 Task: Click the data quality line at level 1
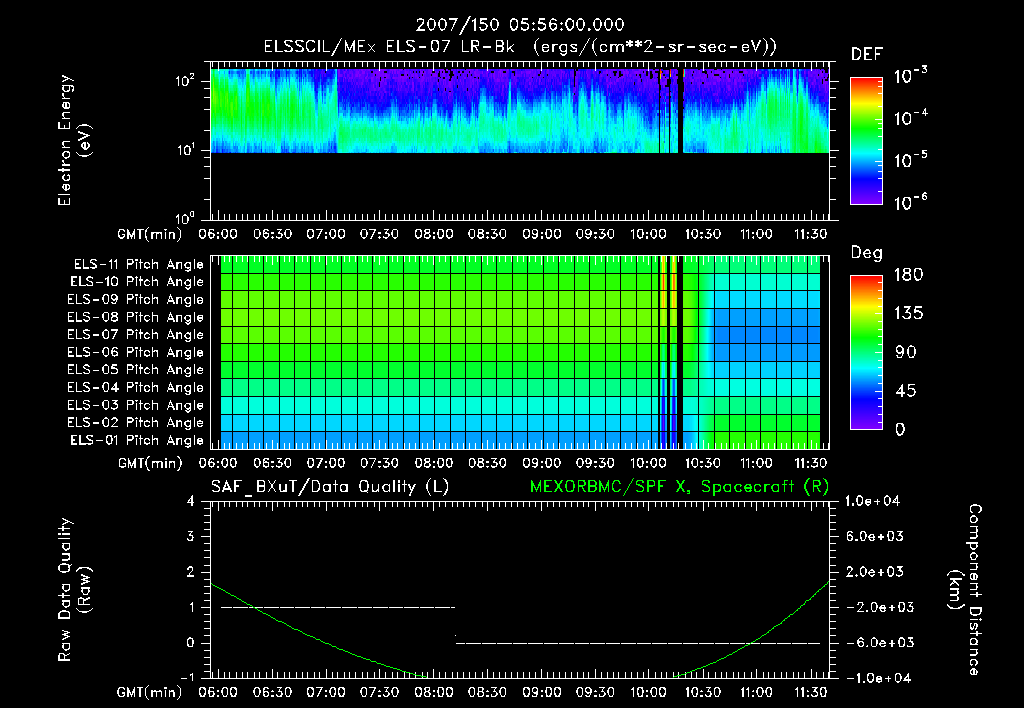pos(338,607)
